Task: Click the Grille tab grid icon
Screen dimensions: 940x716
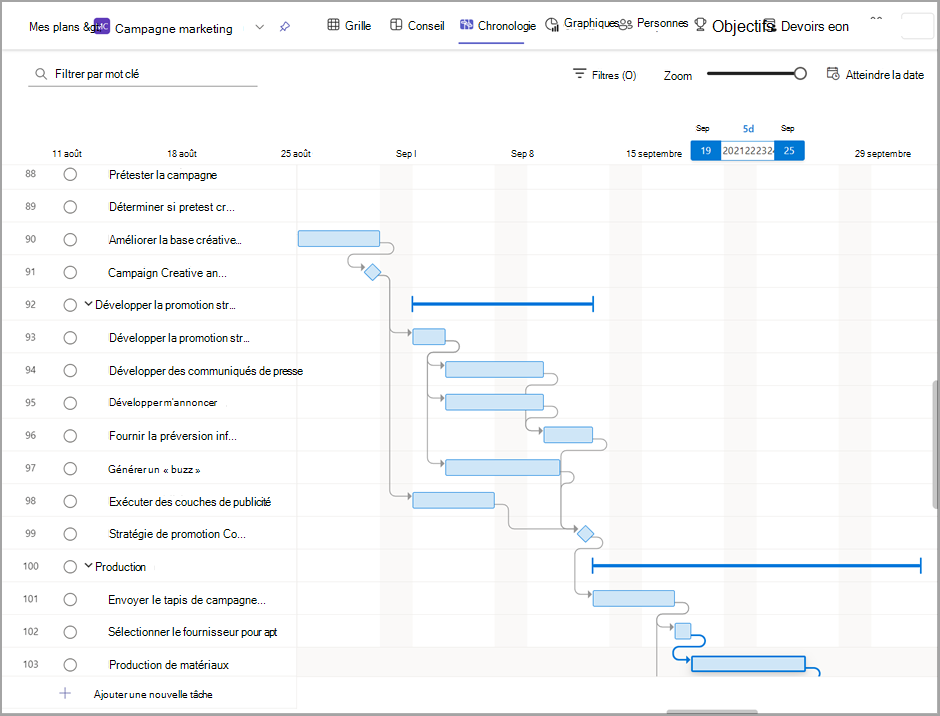Action: (x=333, y=25)
